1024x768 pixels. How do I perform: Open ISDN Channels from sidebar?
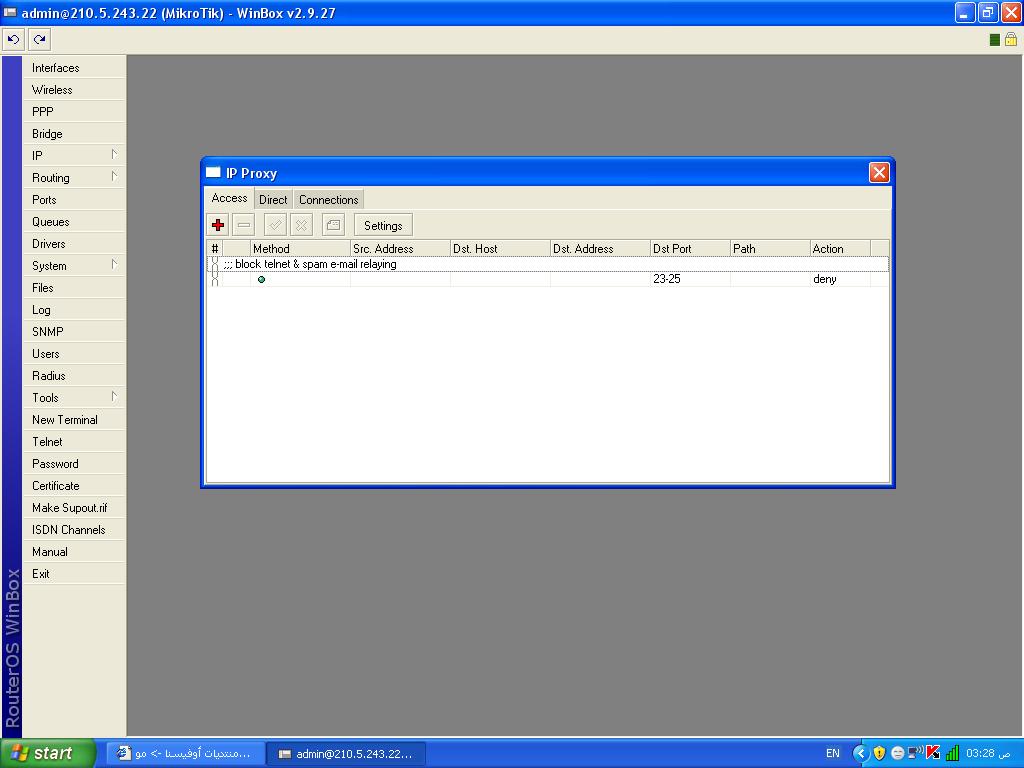click(x=74, y=530)
